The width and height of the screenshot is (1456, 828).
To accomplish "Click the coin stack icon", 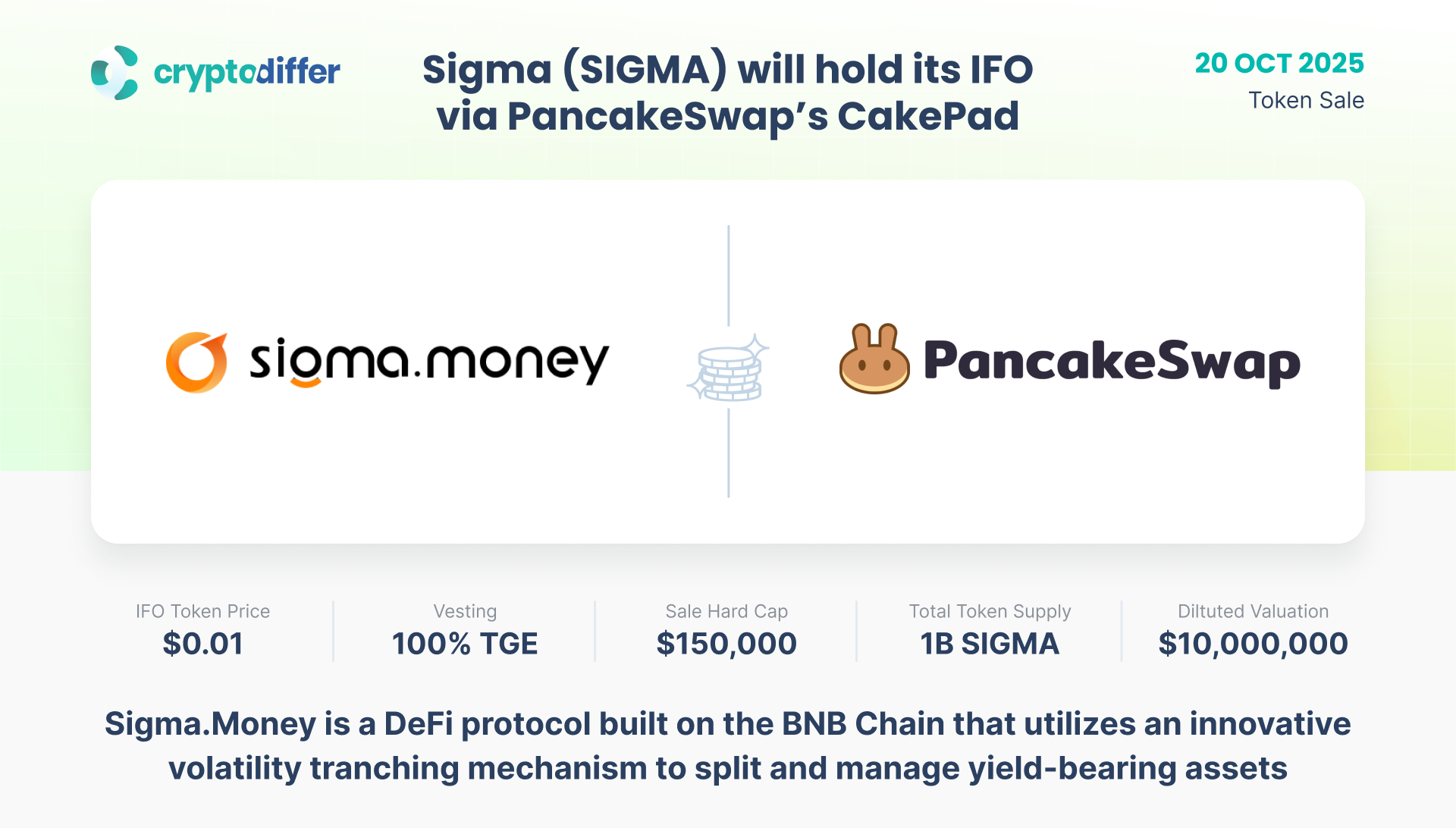I will pos(729,369).
